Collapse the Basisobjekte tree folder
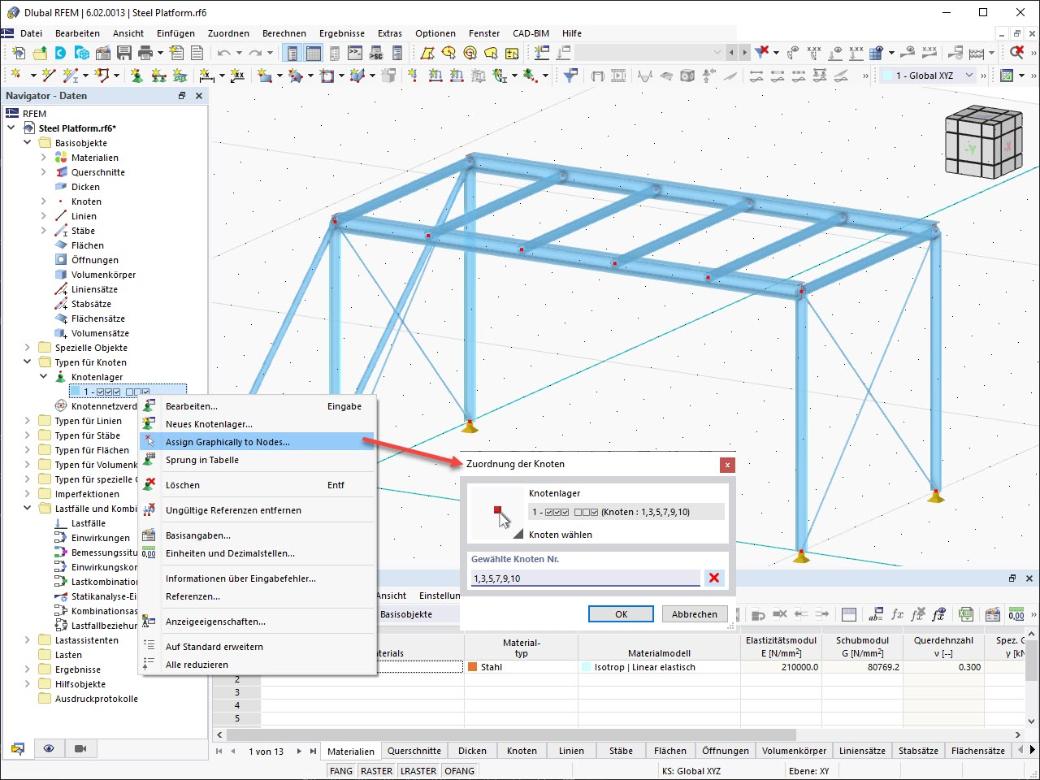The image size is (1040, 780). (27, 143)
